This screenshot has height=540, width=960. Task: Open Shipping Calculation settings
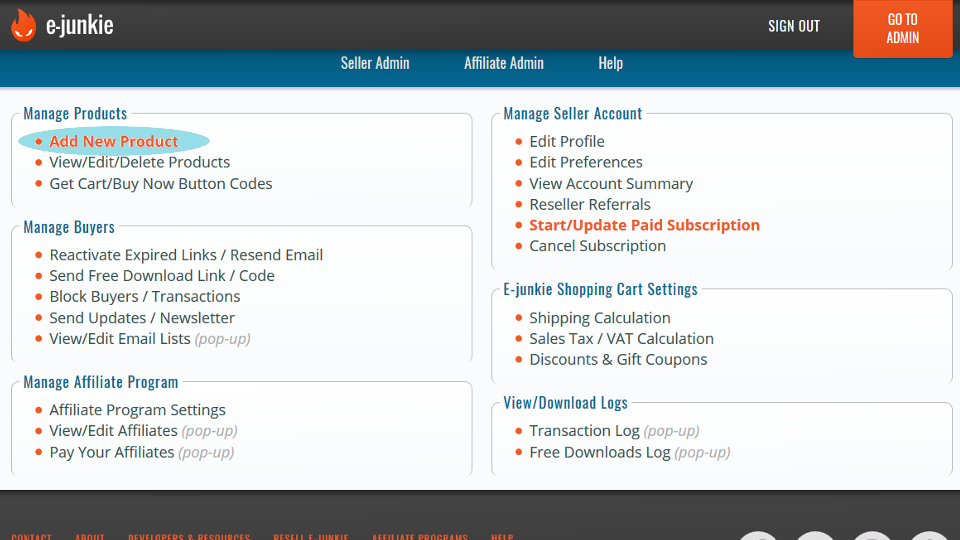click(x=600, y=318)
